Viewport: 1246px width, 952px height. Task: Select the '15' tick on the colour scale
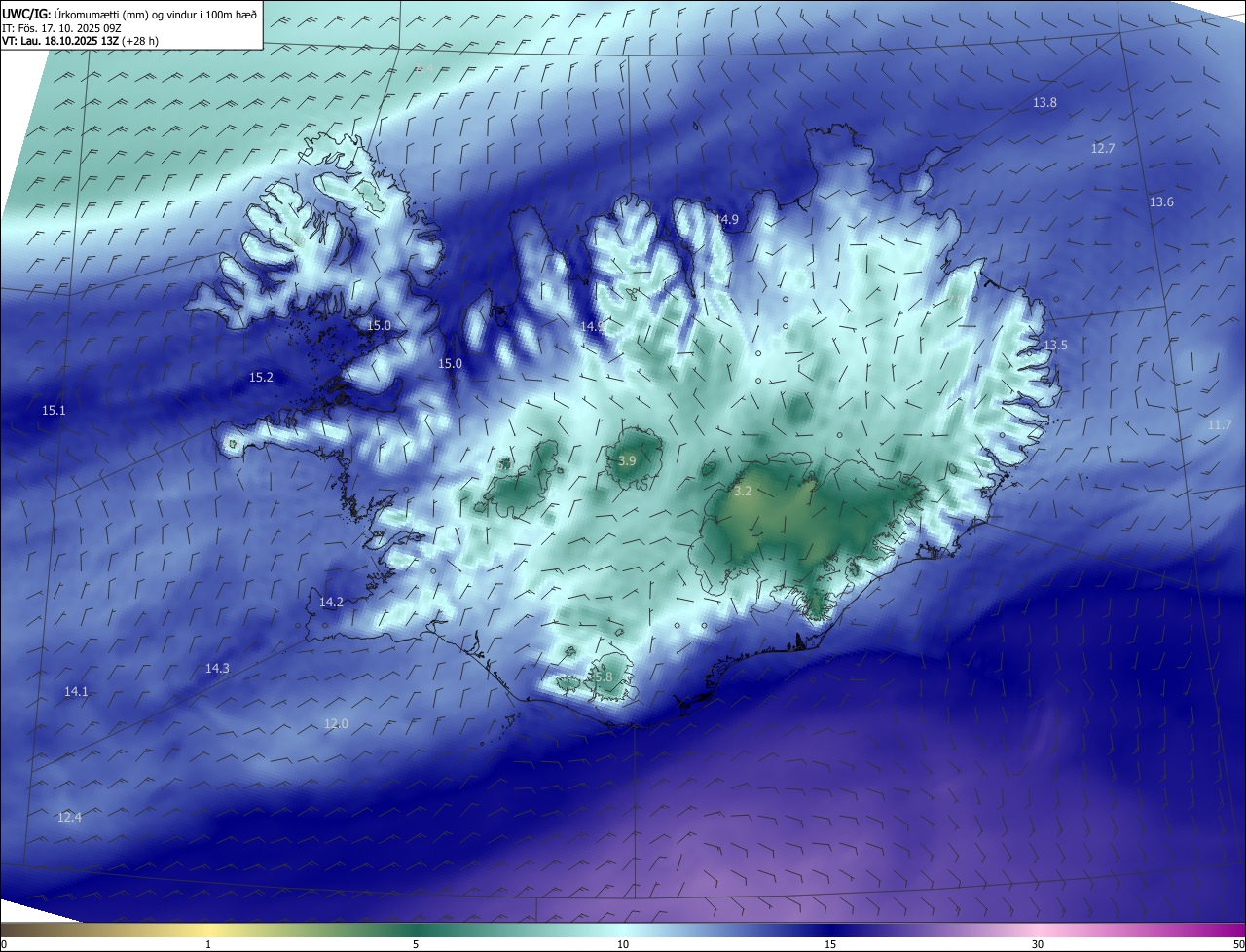click(830, 944)
